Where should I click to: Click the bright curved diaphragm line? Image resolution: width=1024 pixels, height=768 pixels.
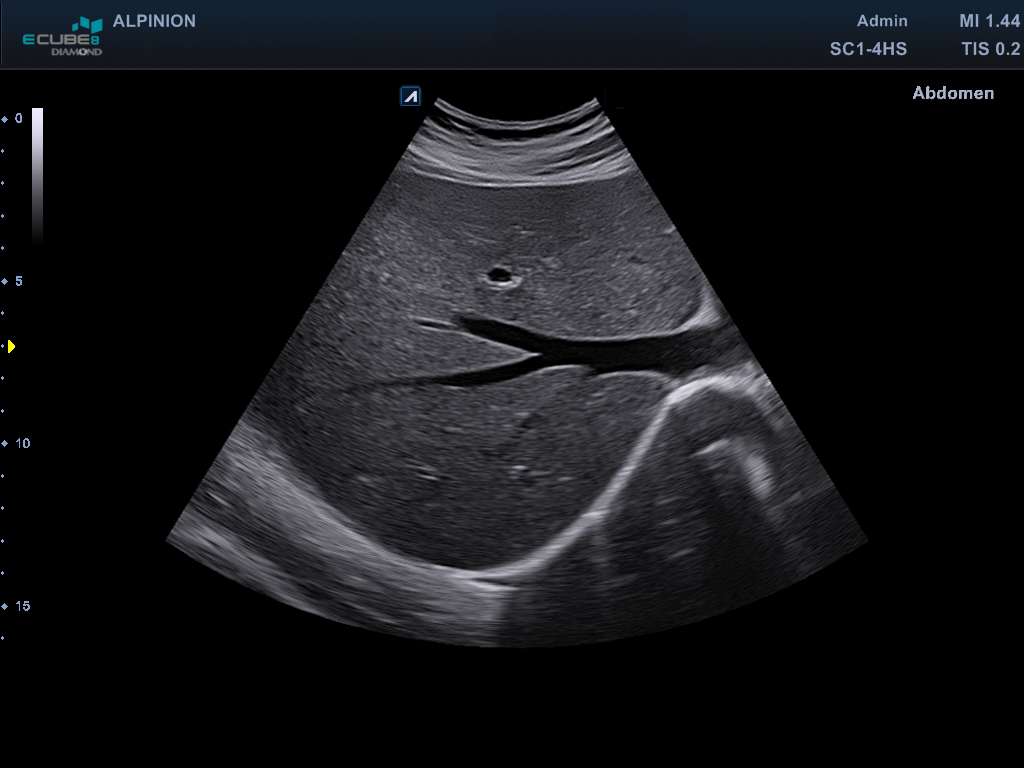620,470
